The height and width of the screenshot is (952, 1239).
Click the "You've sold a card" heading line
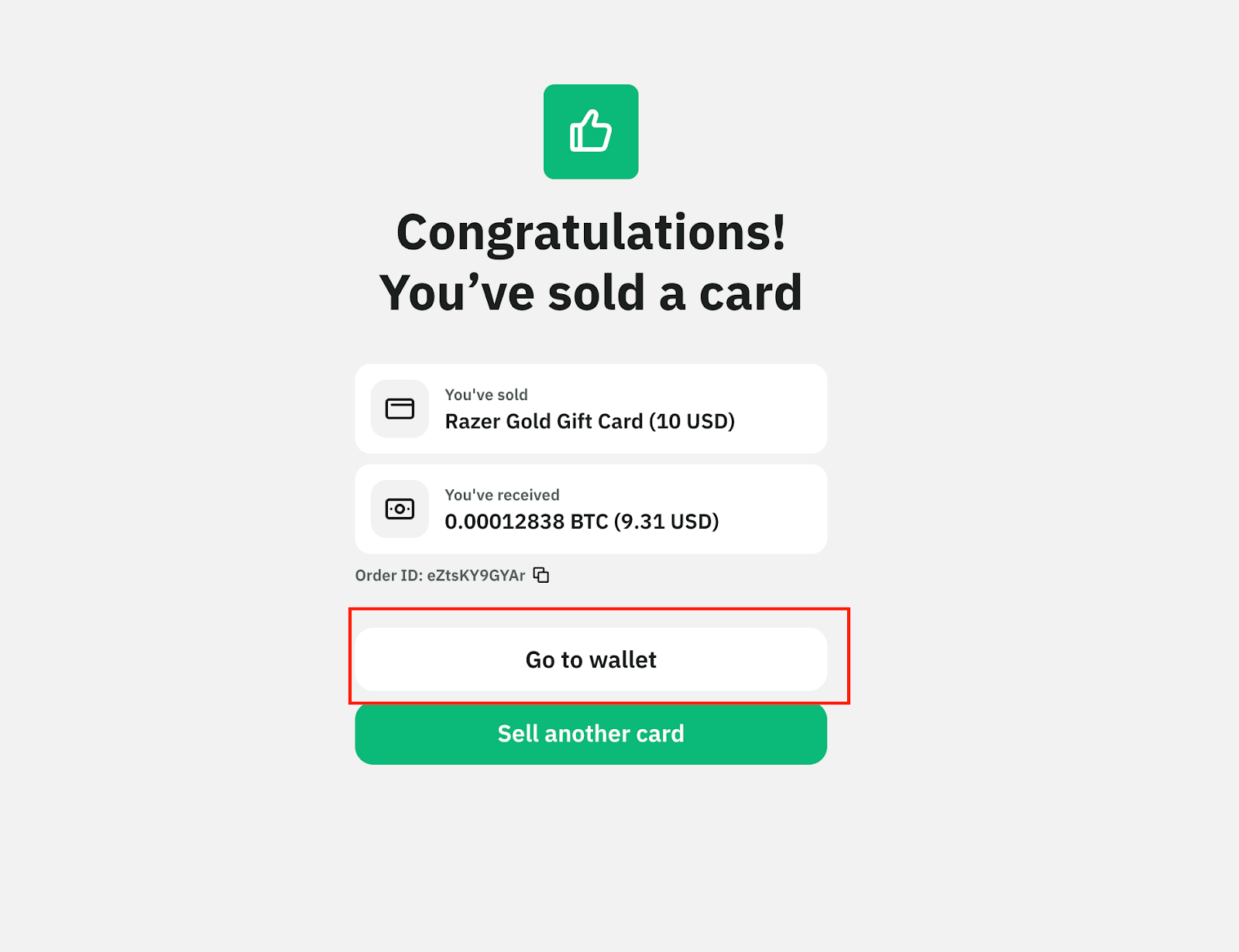591,293
